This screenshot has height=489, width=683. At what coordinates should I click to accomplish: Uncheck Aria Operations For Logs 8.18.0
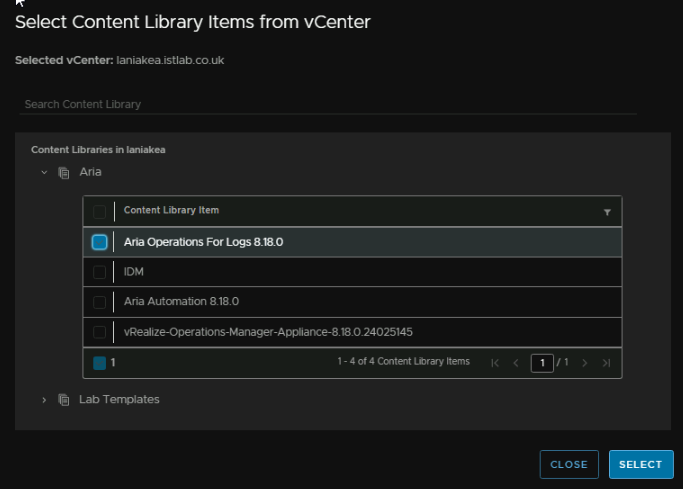click(x=99, y=242)
